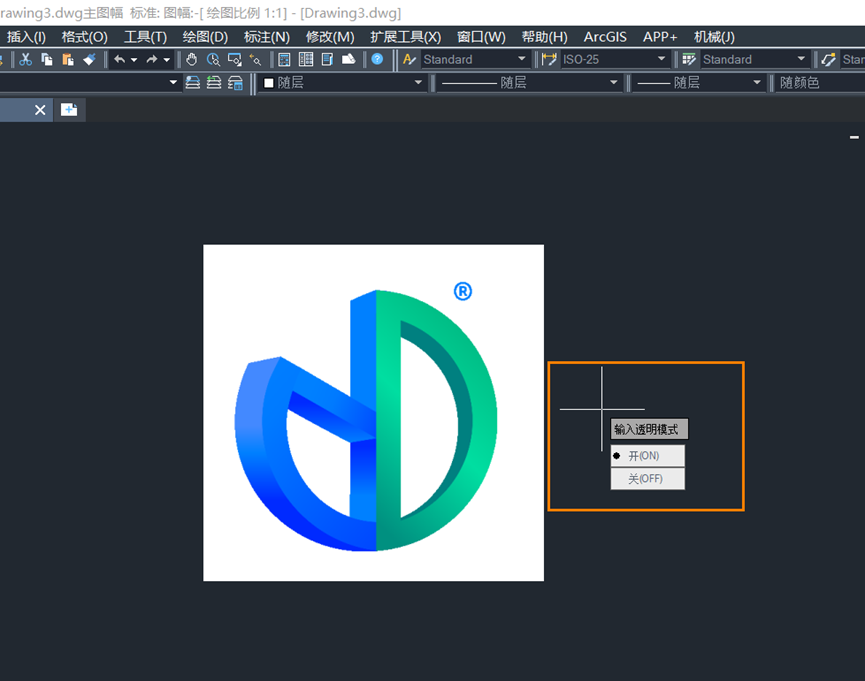Open the 工具(T) menu
Screen dimensions: 865x681
[x=145, y=37]
